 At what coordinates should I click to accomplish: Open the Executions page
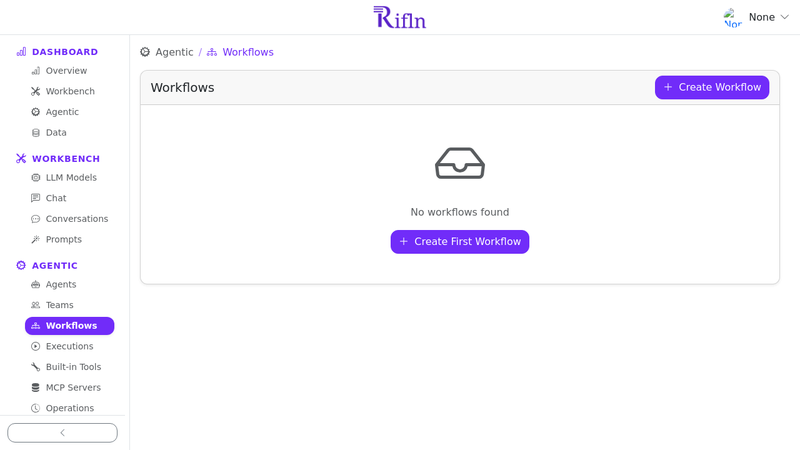pyautogui.click(x=69, y=346)
